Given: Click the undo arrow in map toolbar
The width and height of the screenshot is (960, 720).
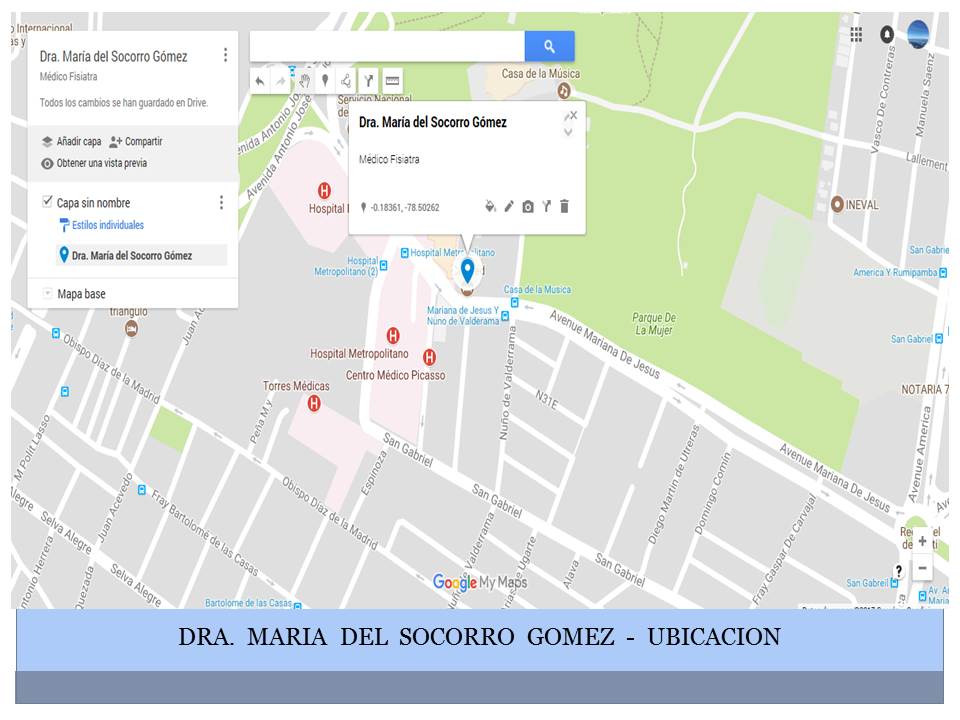Looking at the screenshot, I should [x=260, y=81].
